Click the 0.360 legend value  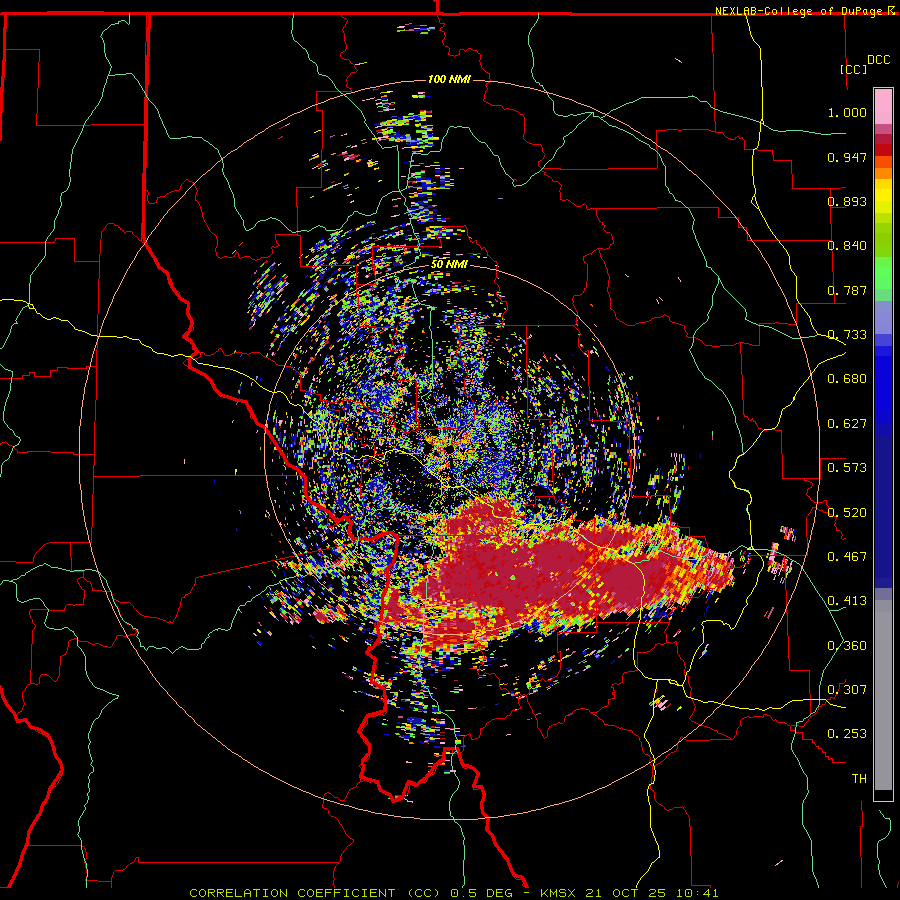(847, 646)
